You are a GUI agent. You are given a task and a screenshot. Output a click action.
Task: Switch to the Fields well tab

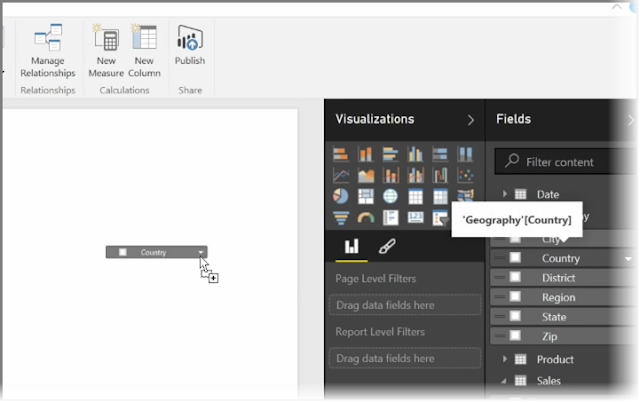pyautogui.click(x=352, y=246)
